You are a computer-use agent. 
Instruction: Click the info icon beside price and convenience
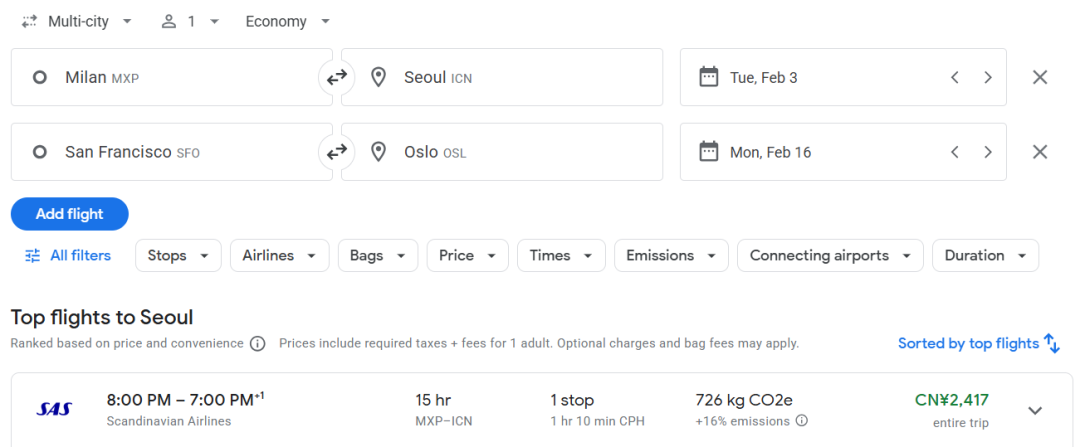(x=257, y=344)
